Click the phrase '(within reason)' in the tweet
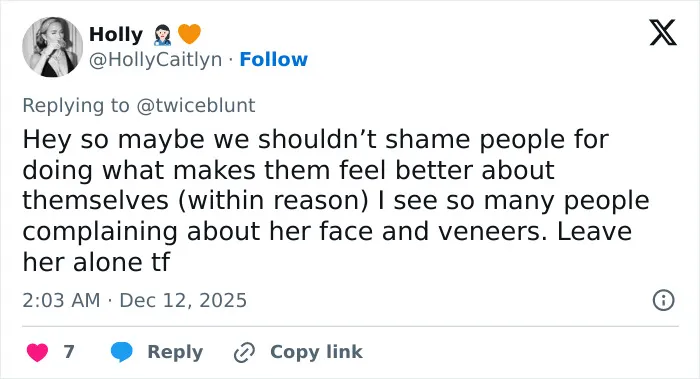 [273, 200]
